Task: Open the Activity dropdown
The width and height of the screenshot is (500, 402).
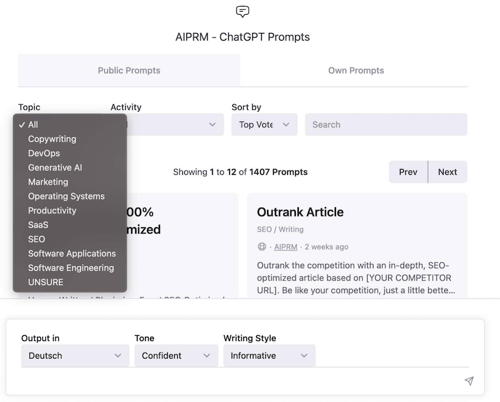Action: point(175,125)
